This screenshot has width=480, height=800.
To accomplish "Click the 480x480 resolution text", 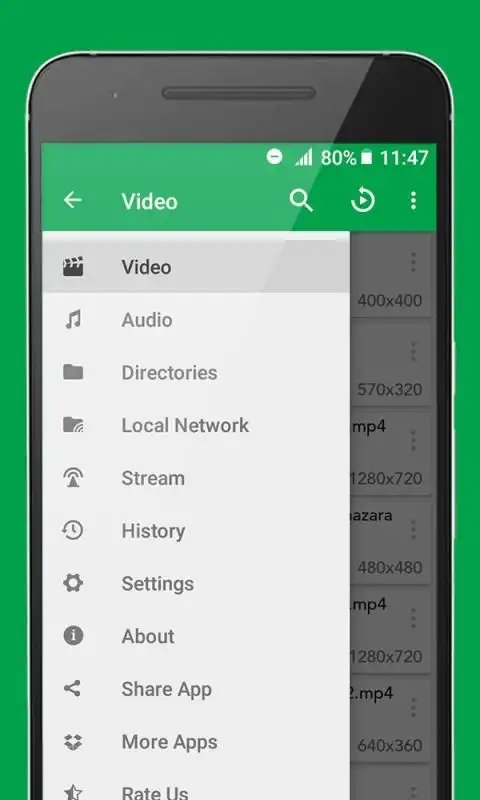I will (x=390, y=567).
